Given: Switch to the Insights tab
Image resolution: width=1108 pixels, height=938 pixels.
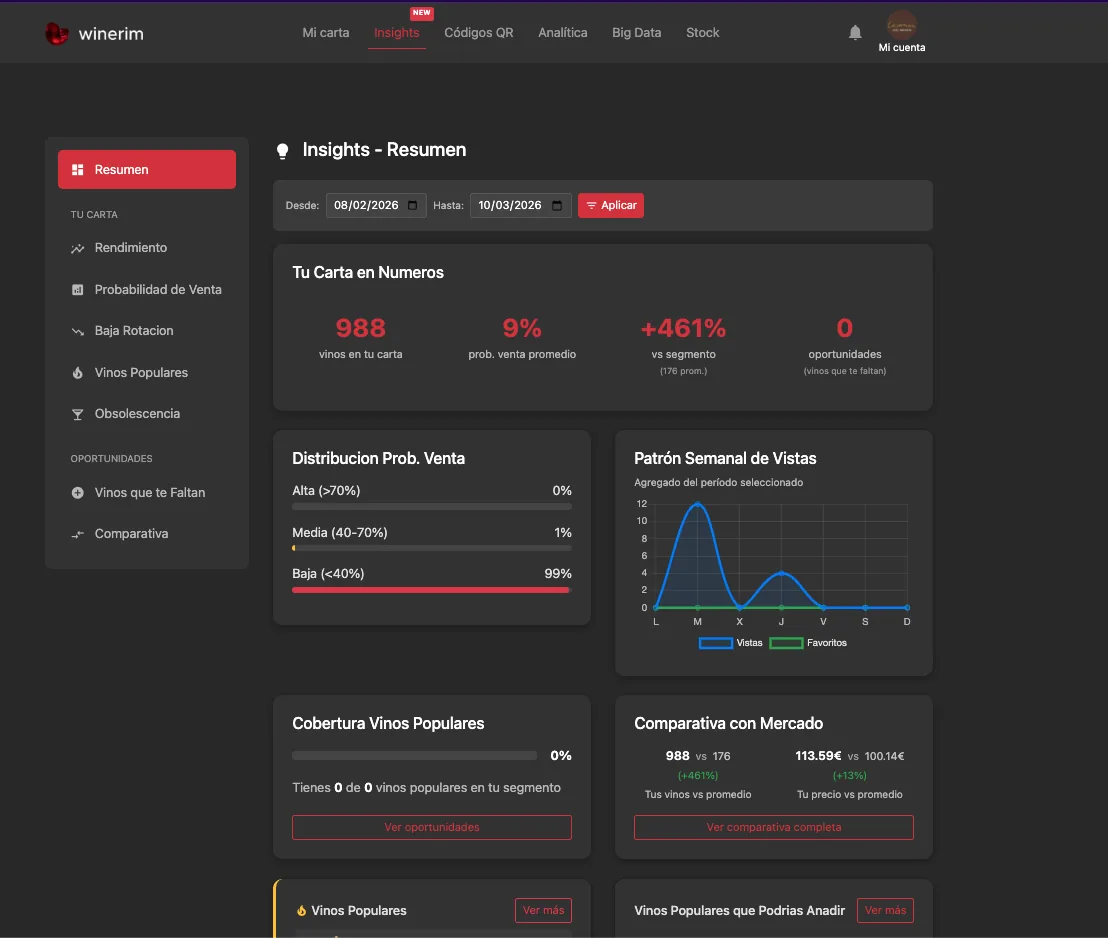Looking at the screenshot, I should (x=396, y=33).
